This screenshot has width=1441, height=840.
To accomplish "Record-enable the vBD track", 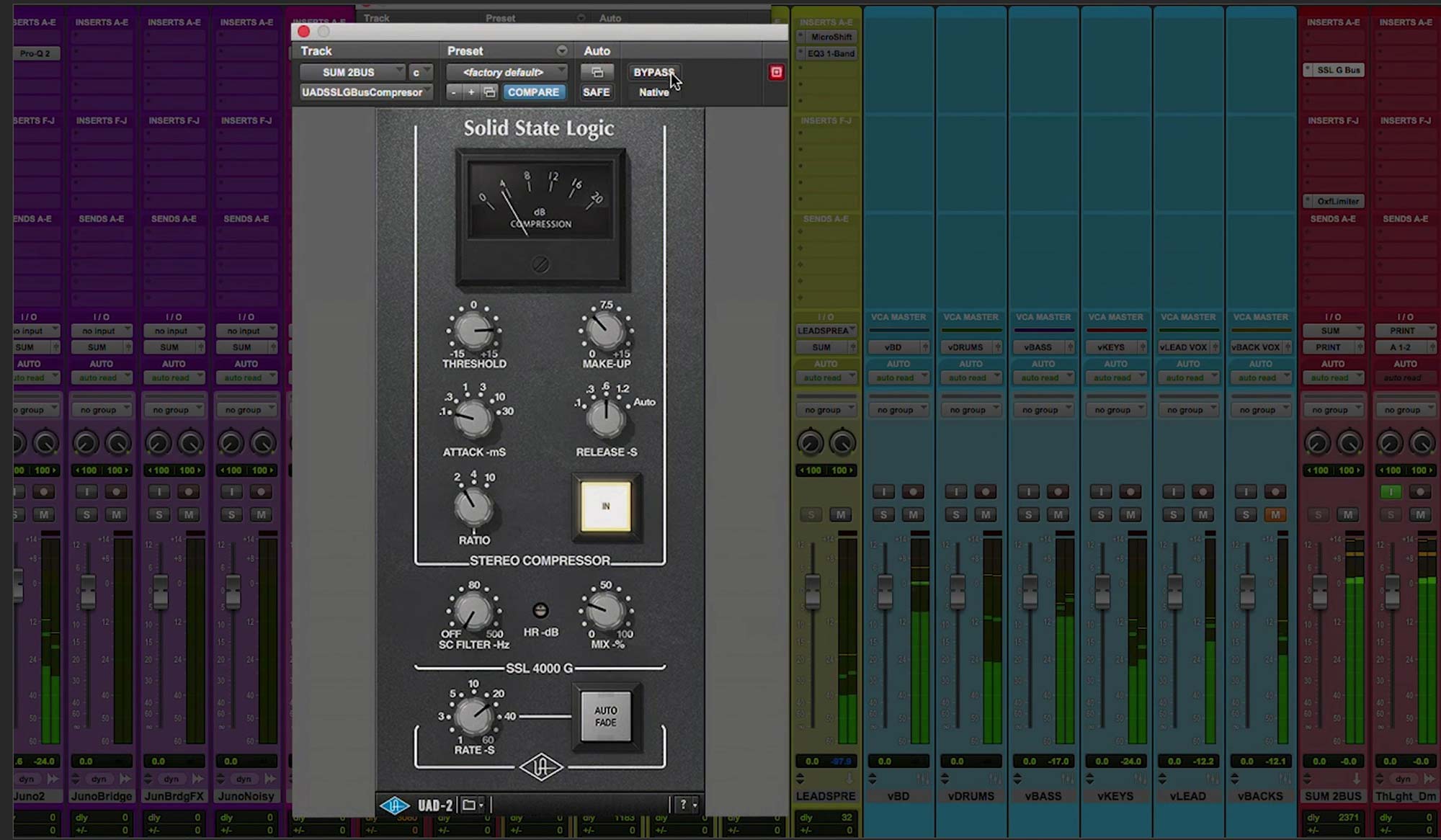I will point(913,492).
